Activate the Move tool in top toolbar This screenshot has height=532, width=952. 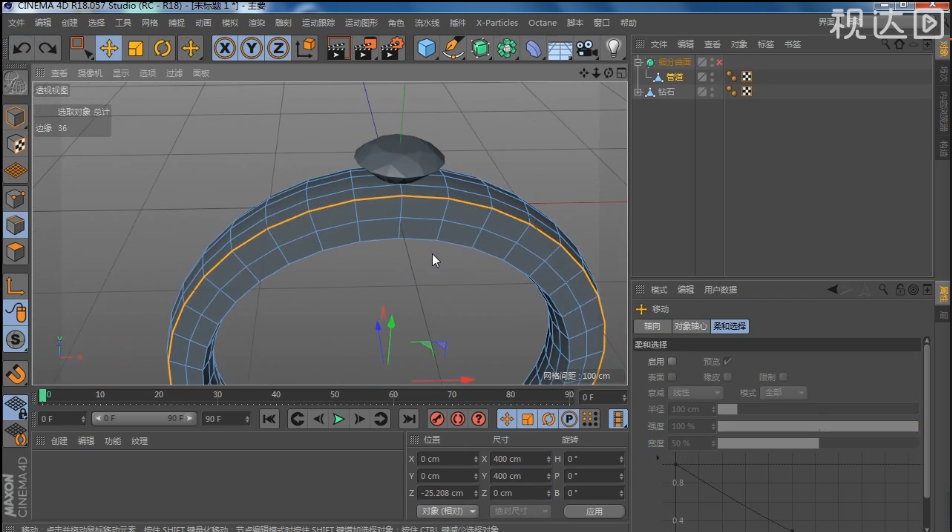[109, 48]
